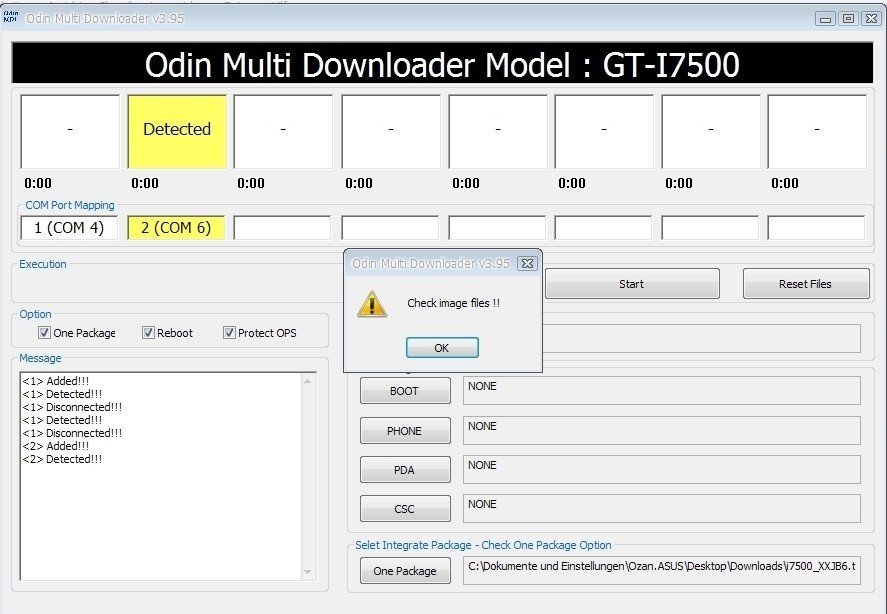Click OK in the Check image files dialog

coord(442,347)
